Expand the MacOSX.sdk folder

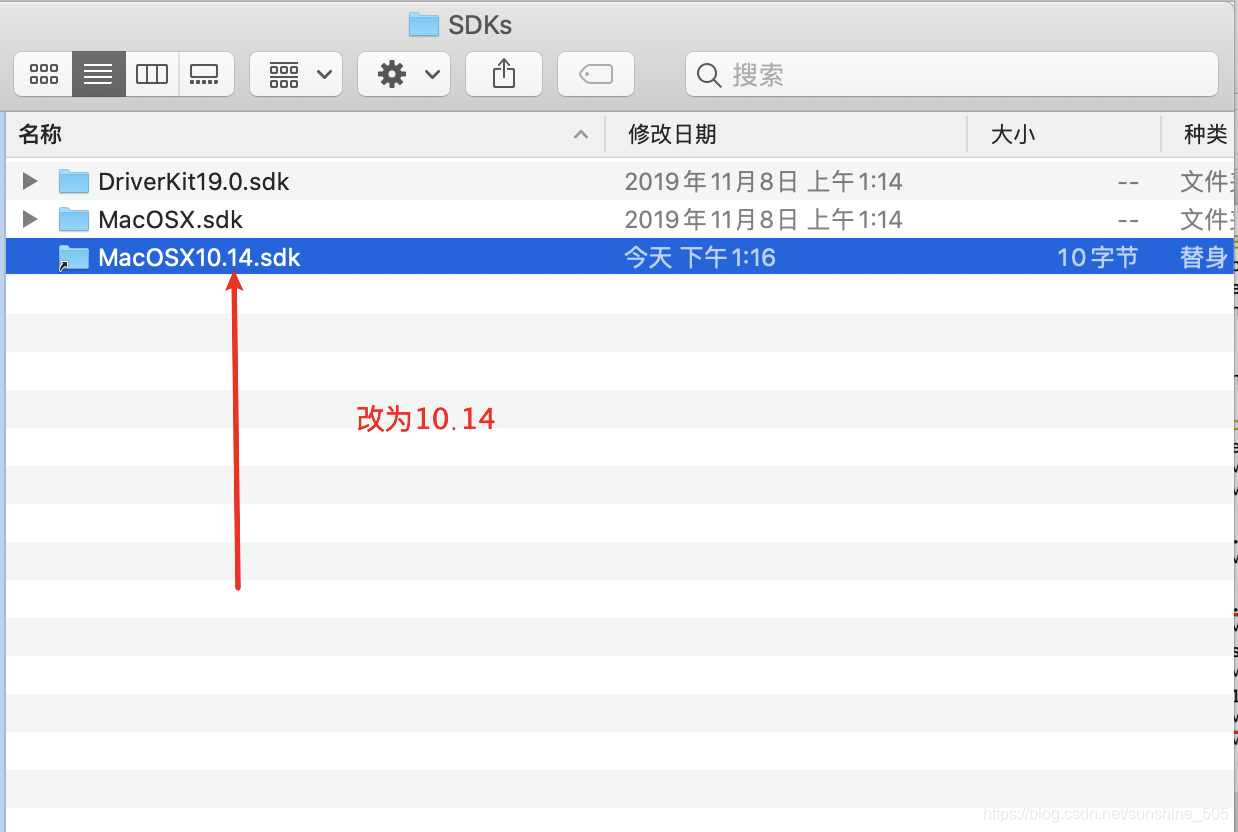click(x=28, y=219)
